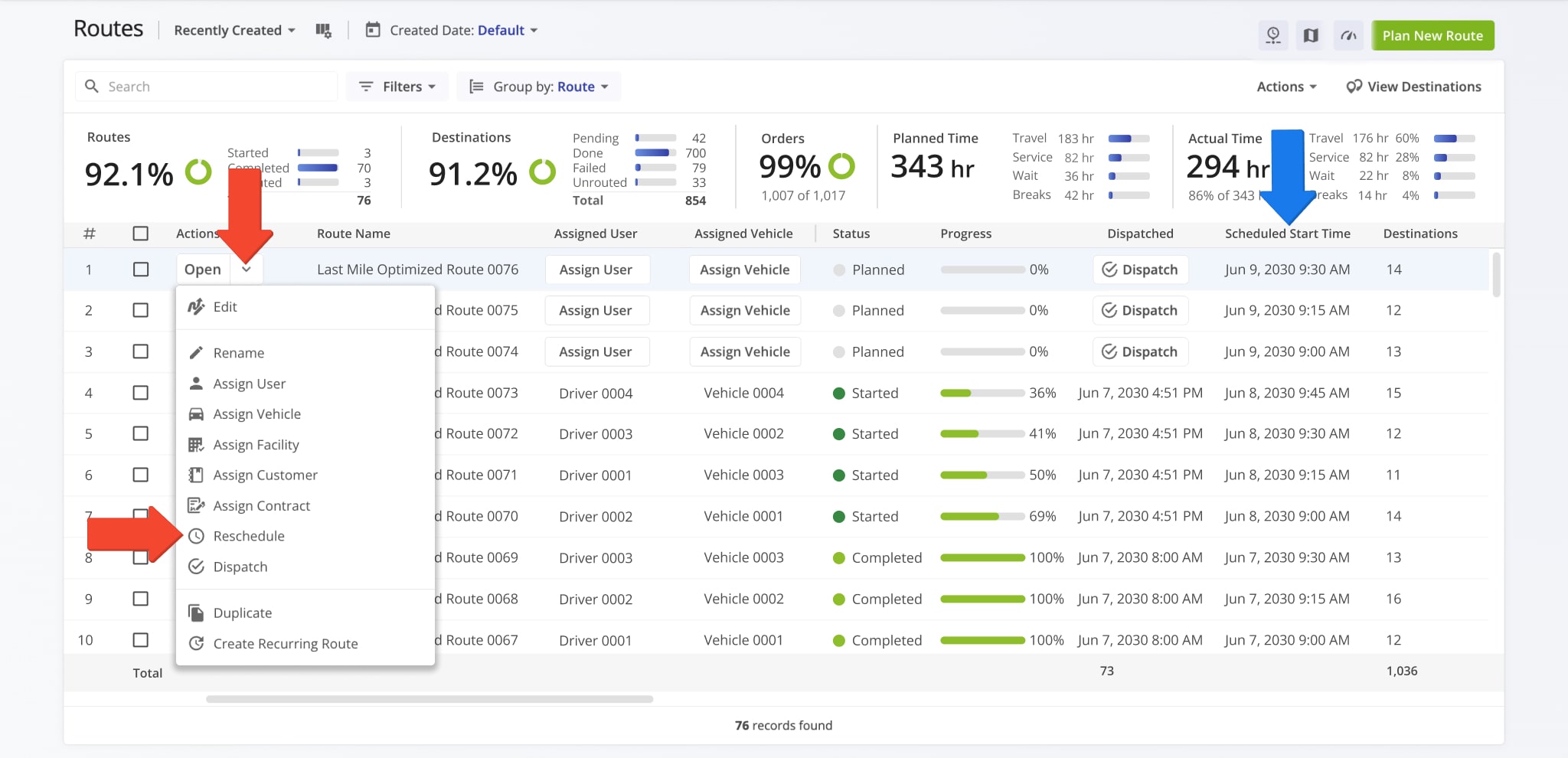This screenshot has height=758, width=1568.
Task: Expand the Recently Created view dropdown
Action: click(x=234, y=31)
